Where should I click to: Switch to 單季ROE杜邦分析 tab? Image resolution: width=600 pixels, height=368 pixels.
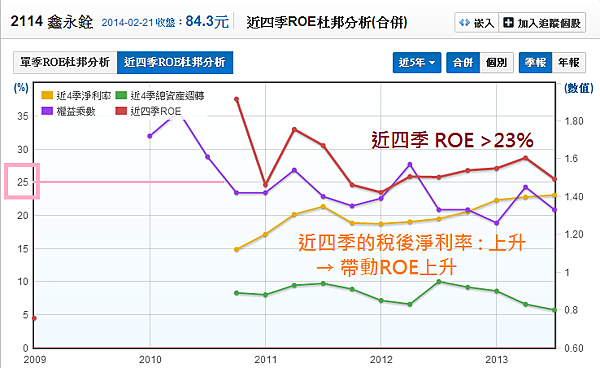pyautogui.click(x=65, y=62)
